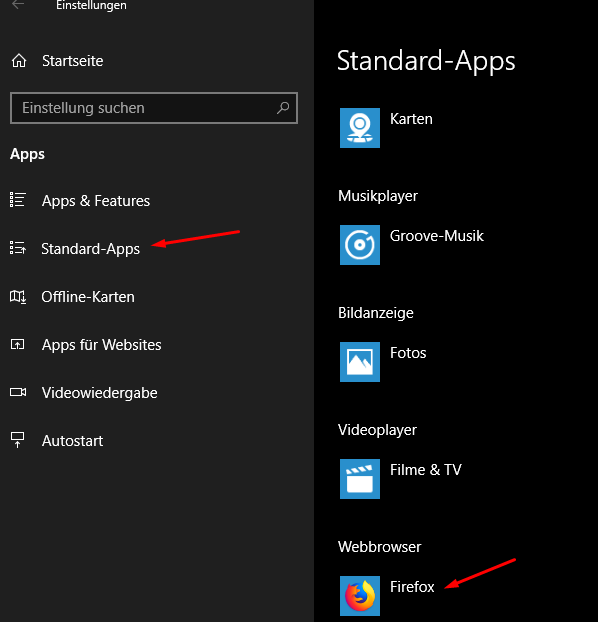Click the Fotos app icon

(360, 362)
